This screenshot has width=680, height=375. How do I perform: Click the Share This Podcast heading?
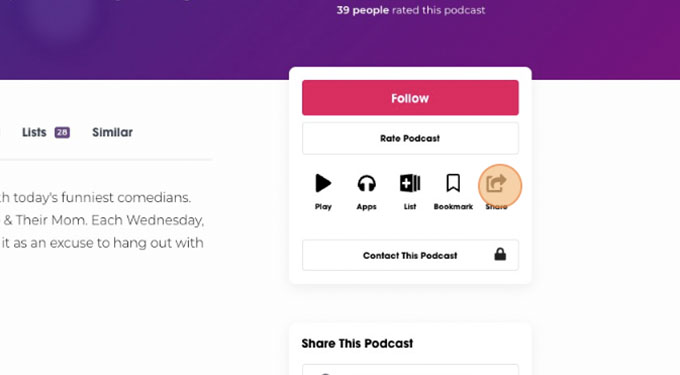tap(357, 343)
